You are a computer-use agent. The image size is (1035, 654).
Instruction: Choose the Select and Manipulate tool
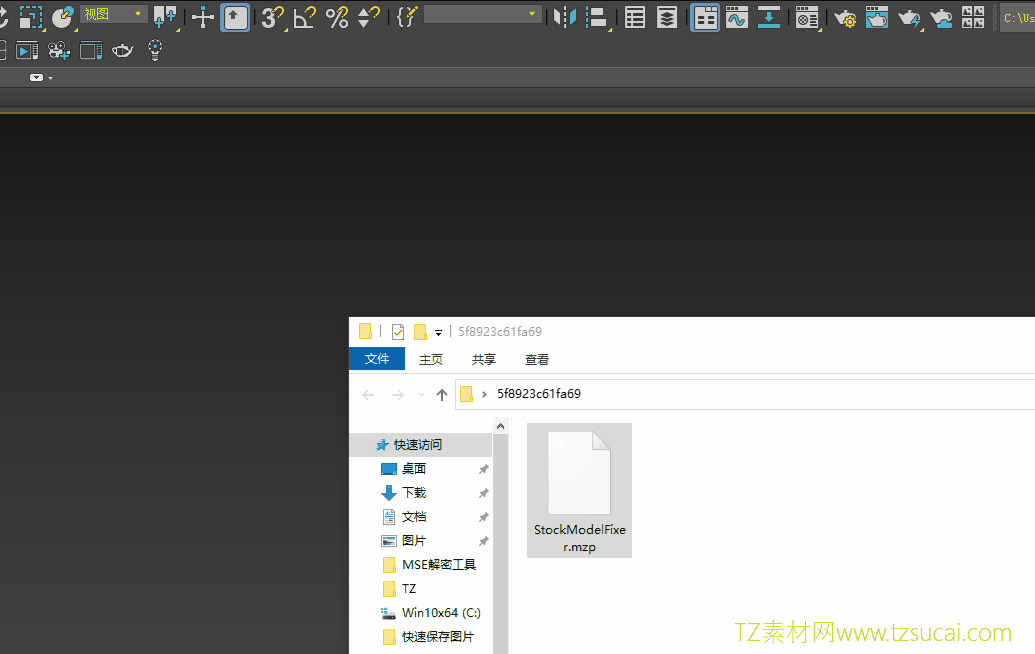203,17
